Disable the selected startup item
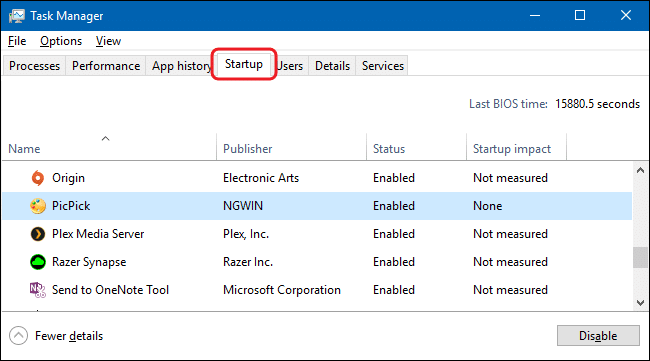Viewport: 650px width, 361px height. [x=598, y=336]
